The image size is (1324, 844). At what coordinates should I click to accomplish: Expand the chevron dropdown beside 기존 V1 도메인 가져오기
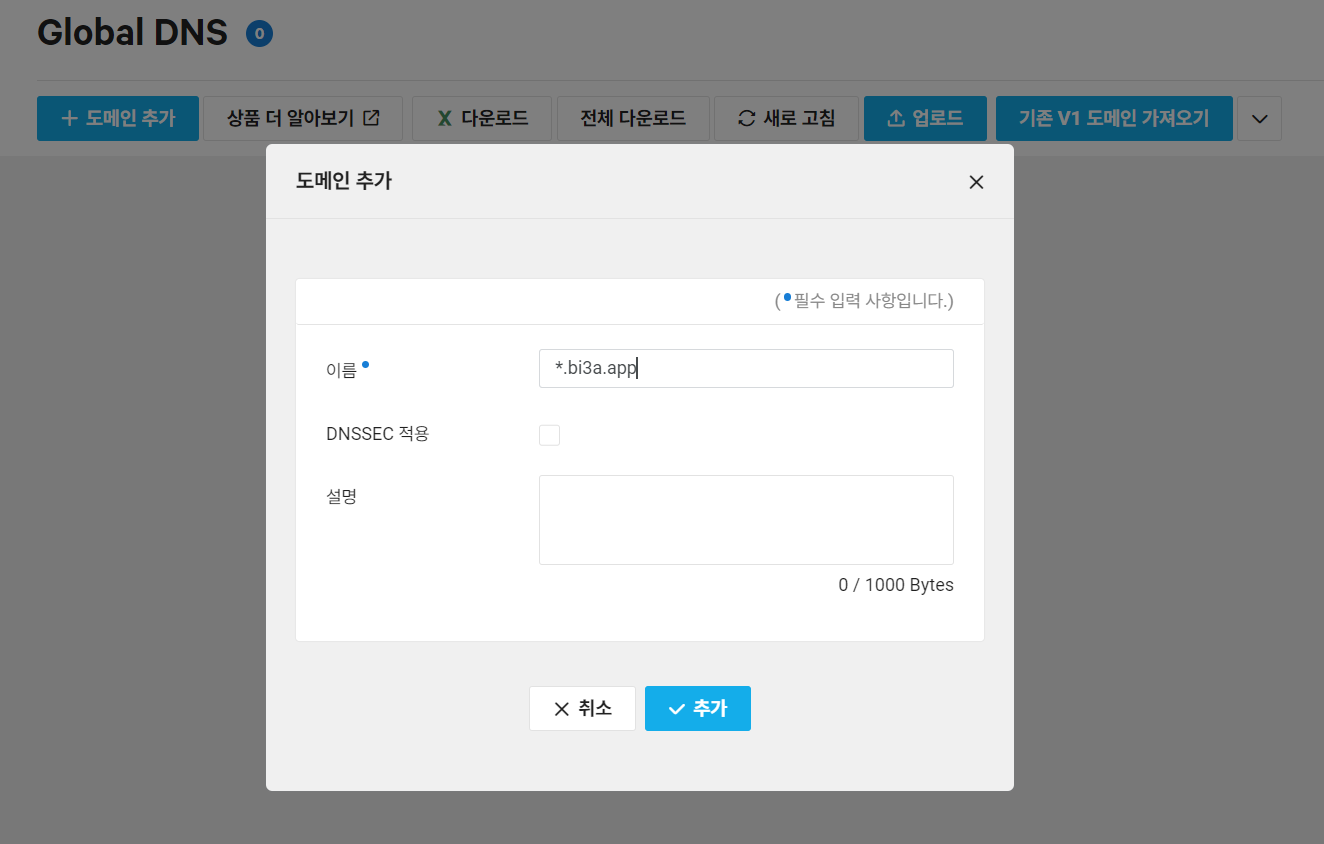point(1258,117)
